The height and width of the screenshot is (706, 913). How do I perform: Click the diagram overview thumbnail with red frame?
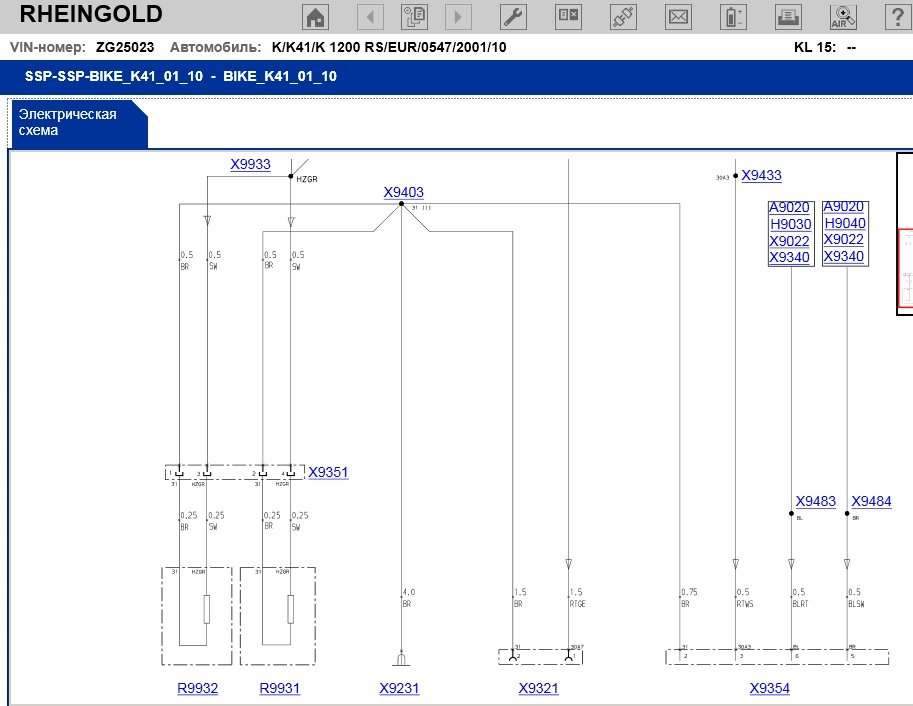pyautogui.click(x=905, y=268)
